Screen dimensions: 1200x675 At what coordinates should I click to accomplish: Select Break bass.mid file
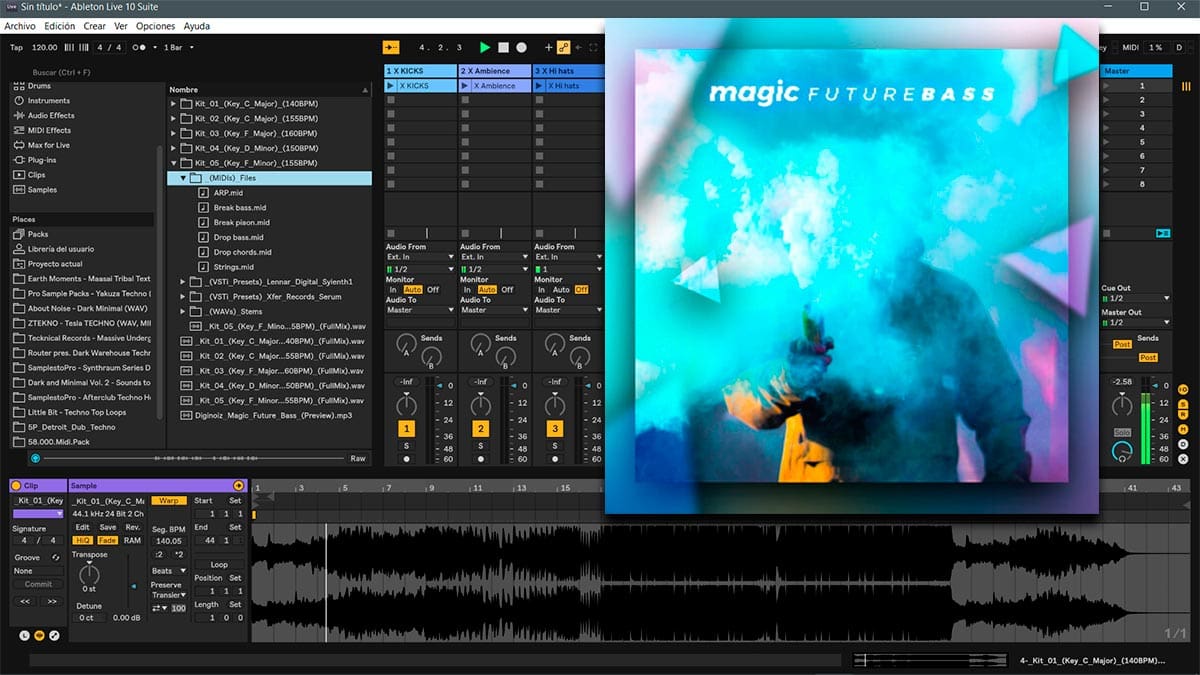240,207
